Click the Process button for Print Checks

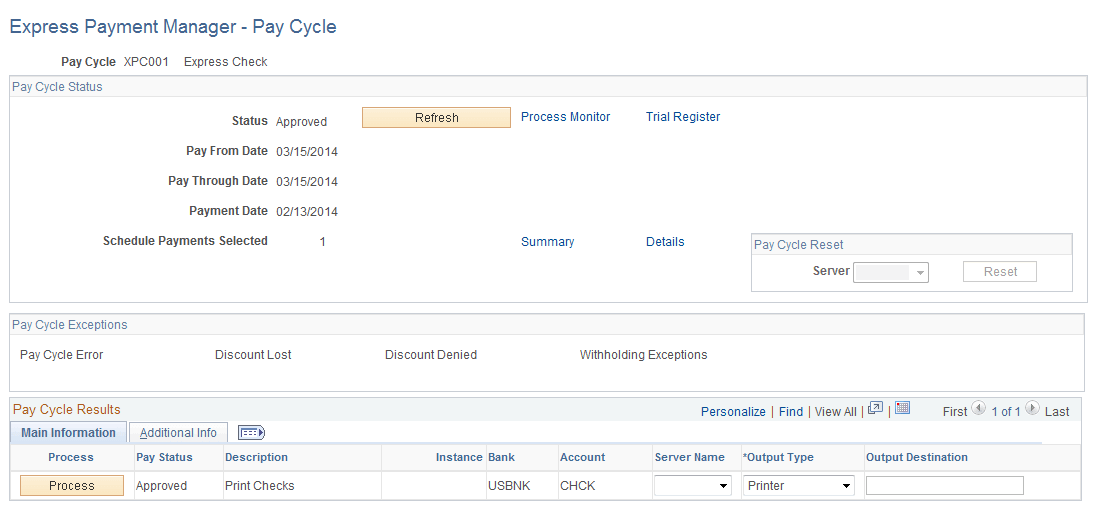[72, 485]
